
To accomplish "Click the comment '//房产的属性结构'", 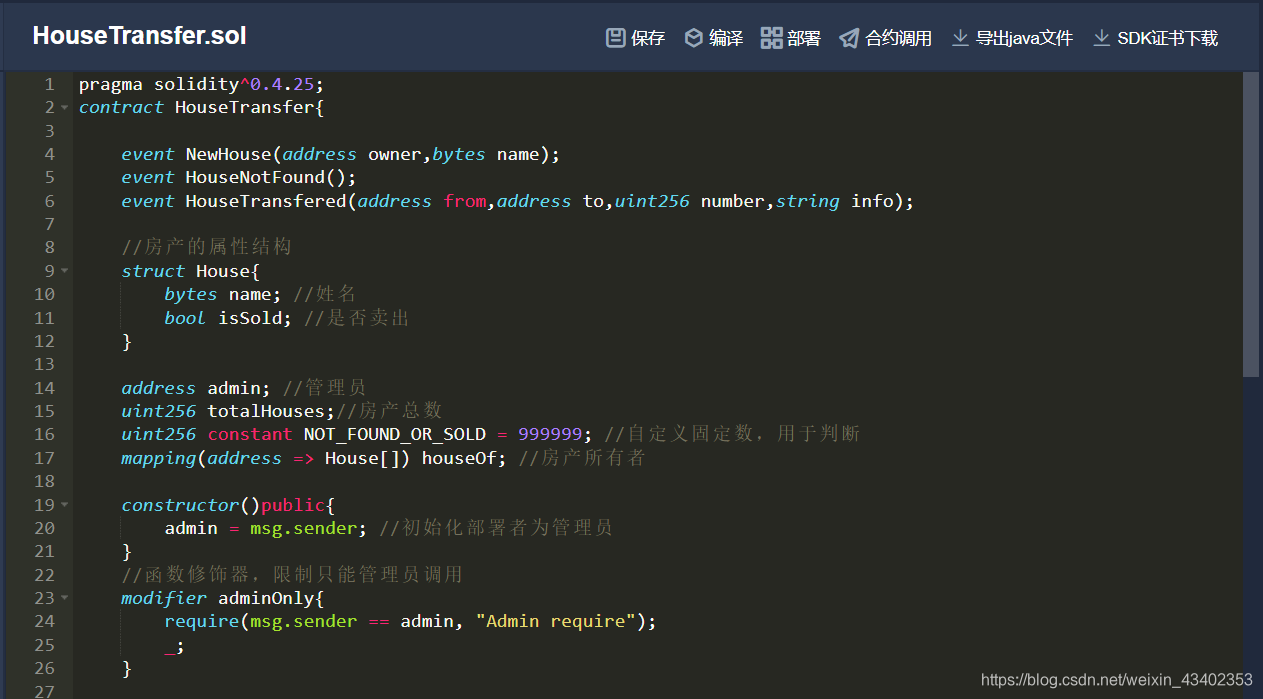I will tap(207, 247).
